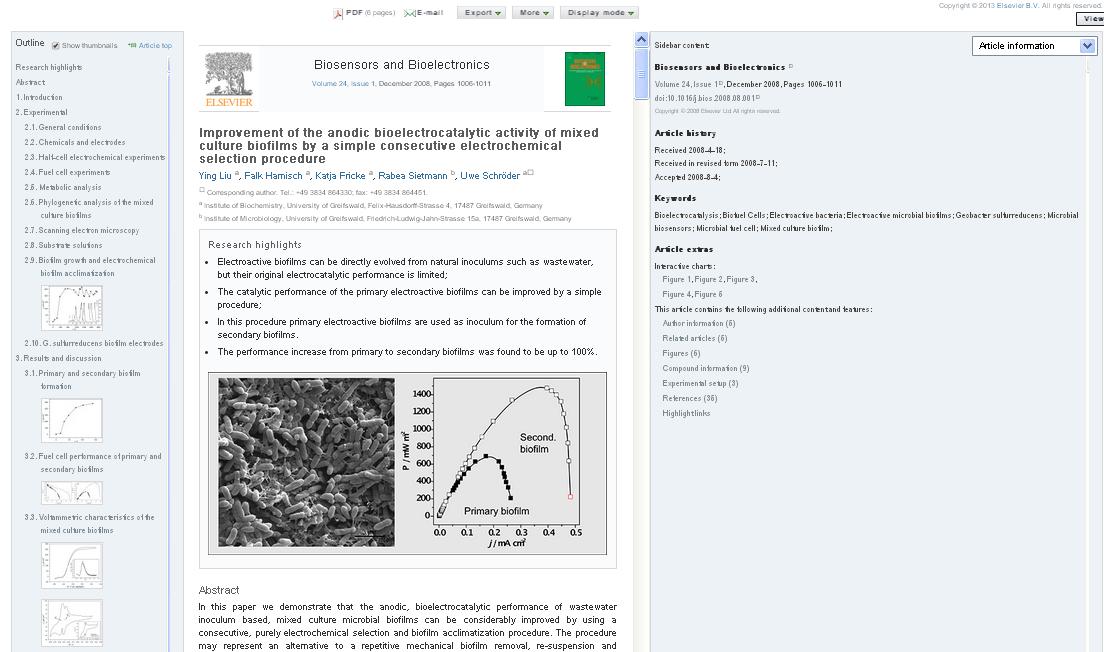Open author Ying Liu link
The height and width of the screenshot is (652, 1104).
(x=215, y=176)
